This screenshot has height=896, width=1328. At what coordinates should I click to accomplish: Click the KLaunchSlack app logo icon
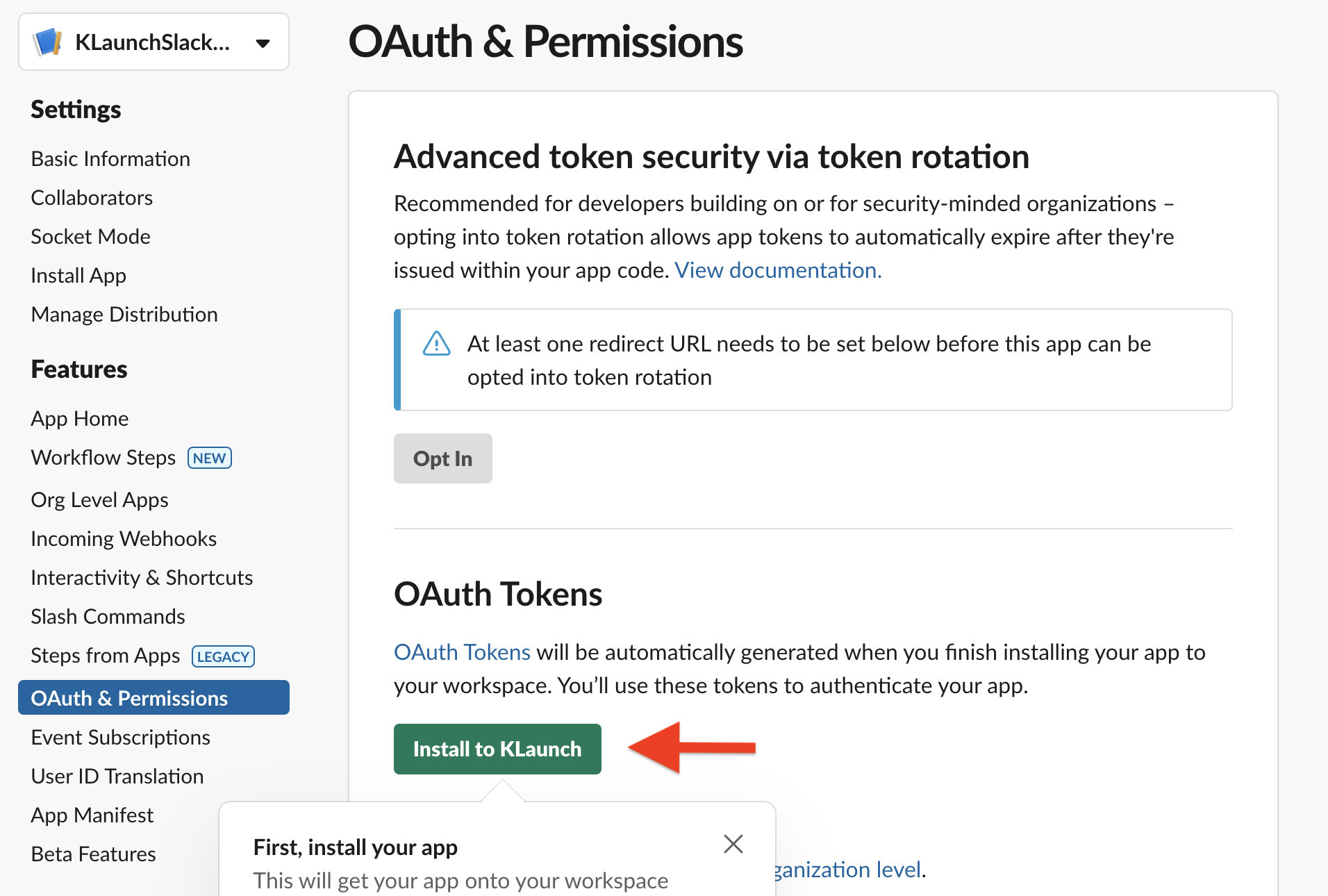pyautogui.click(x=47, y=42)
